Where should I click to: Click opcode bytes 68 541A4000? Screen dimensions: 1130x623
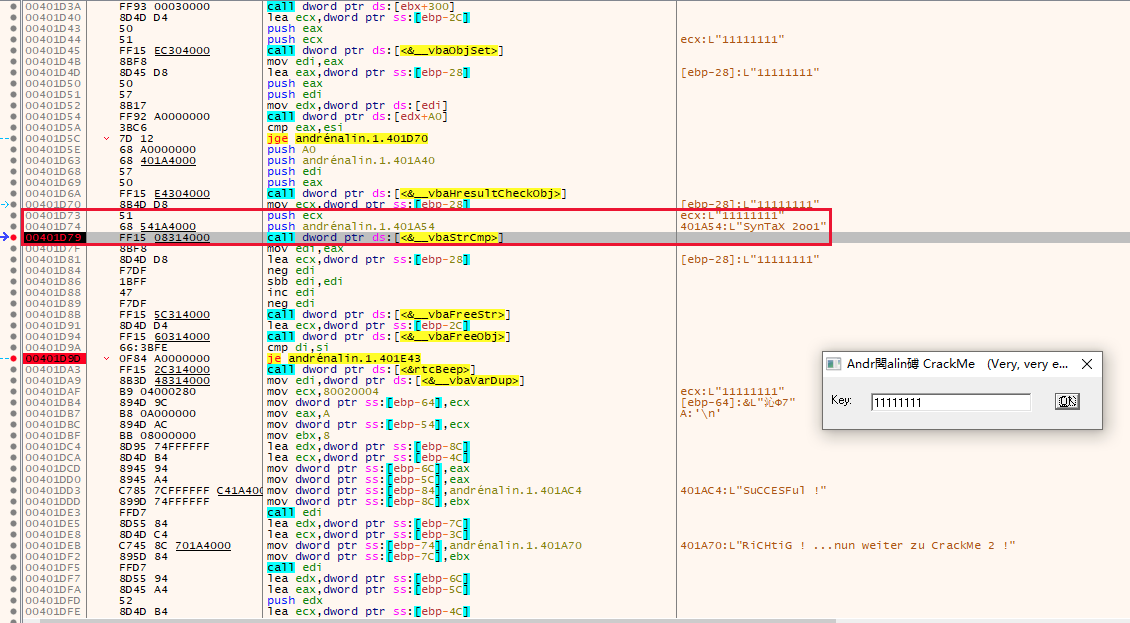click(157, 226)
